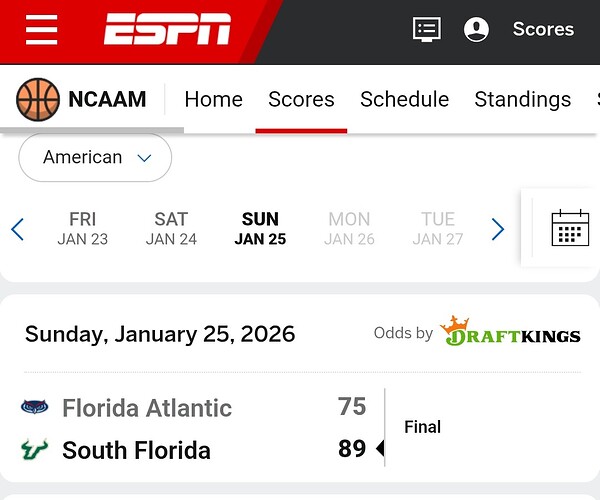Open the watch/news feed icon
Screen dimensions: 600x500
[x=427, y=29]
